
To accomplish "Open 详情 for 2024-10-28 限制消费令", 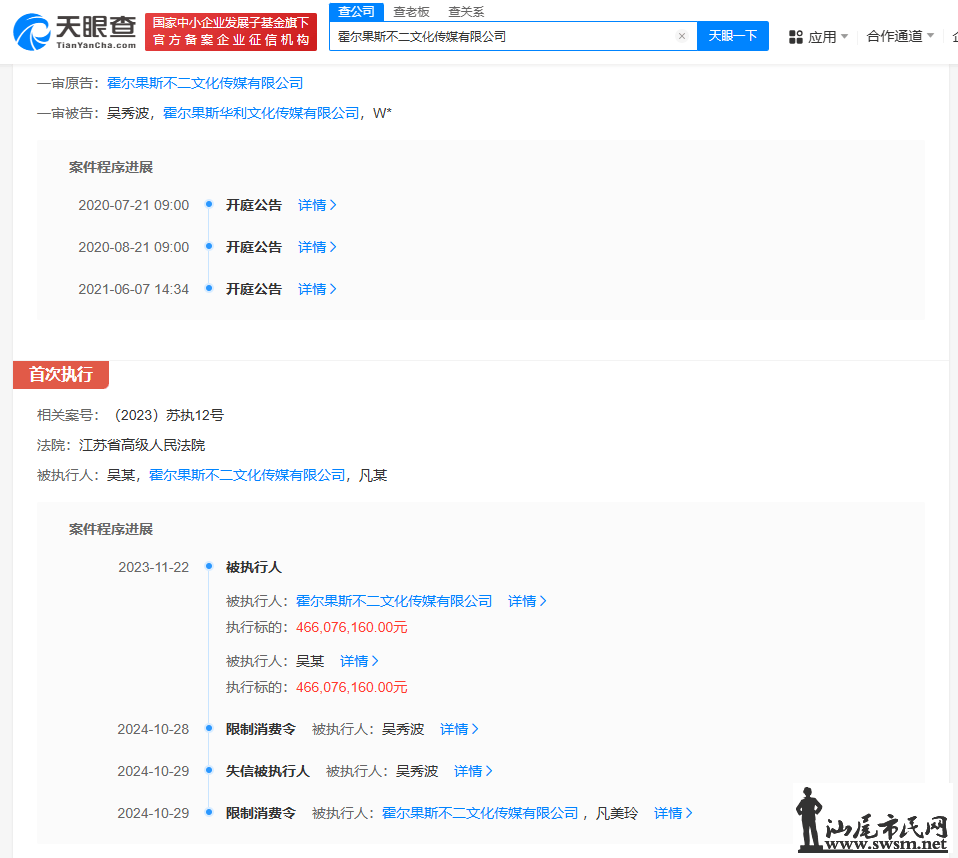I will pyautogui.click(x=459, y=729).
